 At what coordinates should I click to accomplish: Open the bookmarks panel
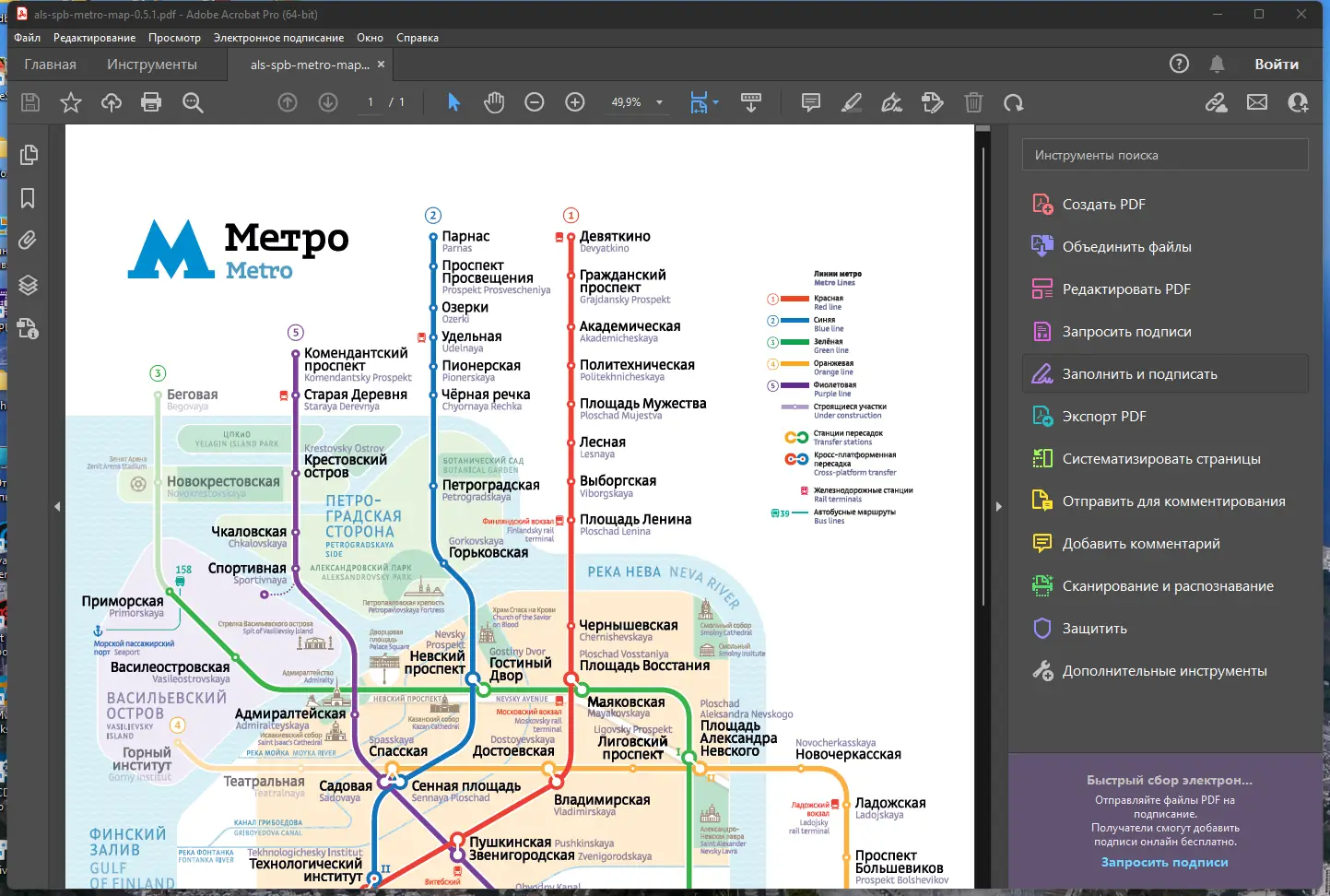pos(28,198)
